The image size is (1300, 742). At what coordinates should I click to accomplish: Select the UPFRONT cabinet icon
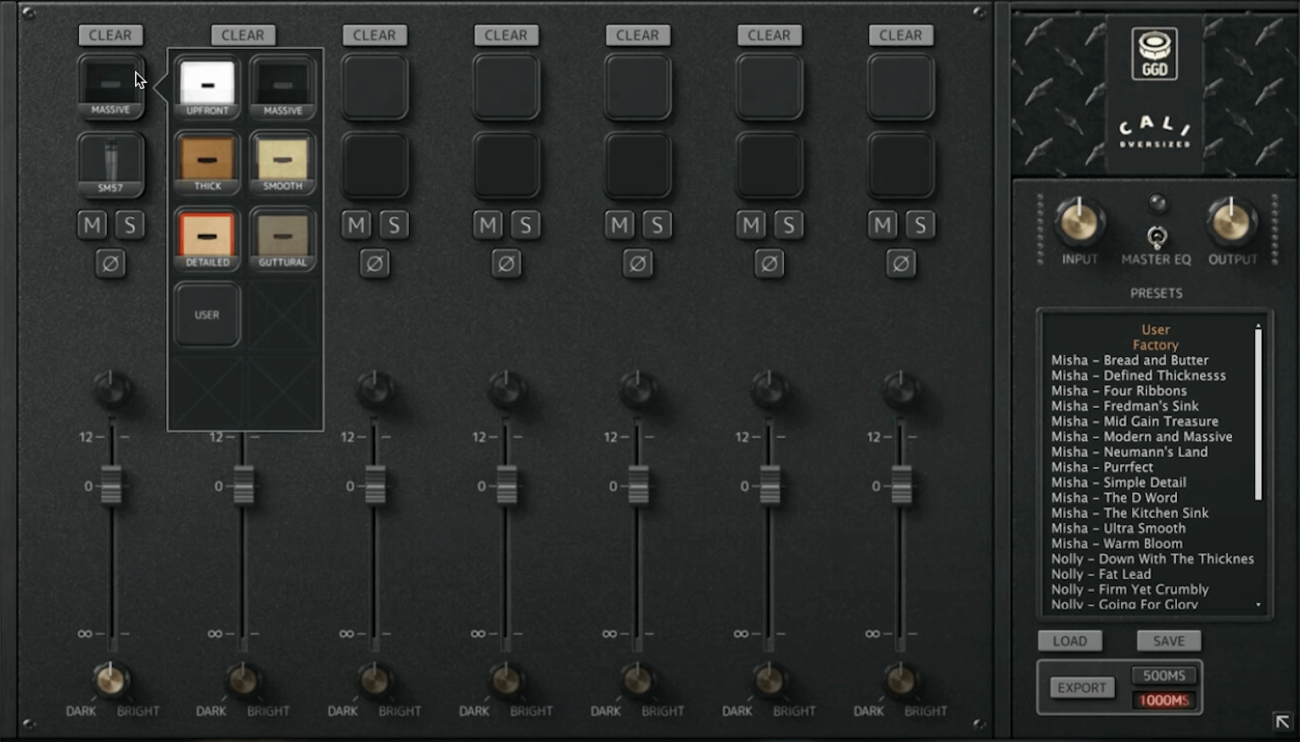[x=207, y=84]
